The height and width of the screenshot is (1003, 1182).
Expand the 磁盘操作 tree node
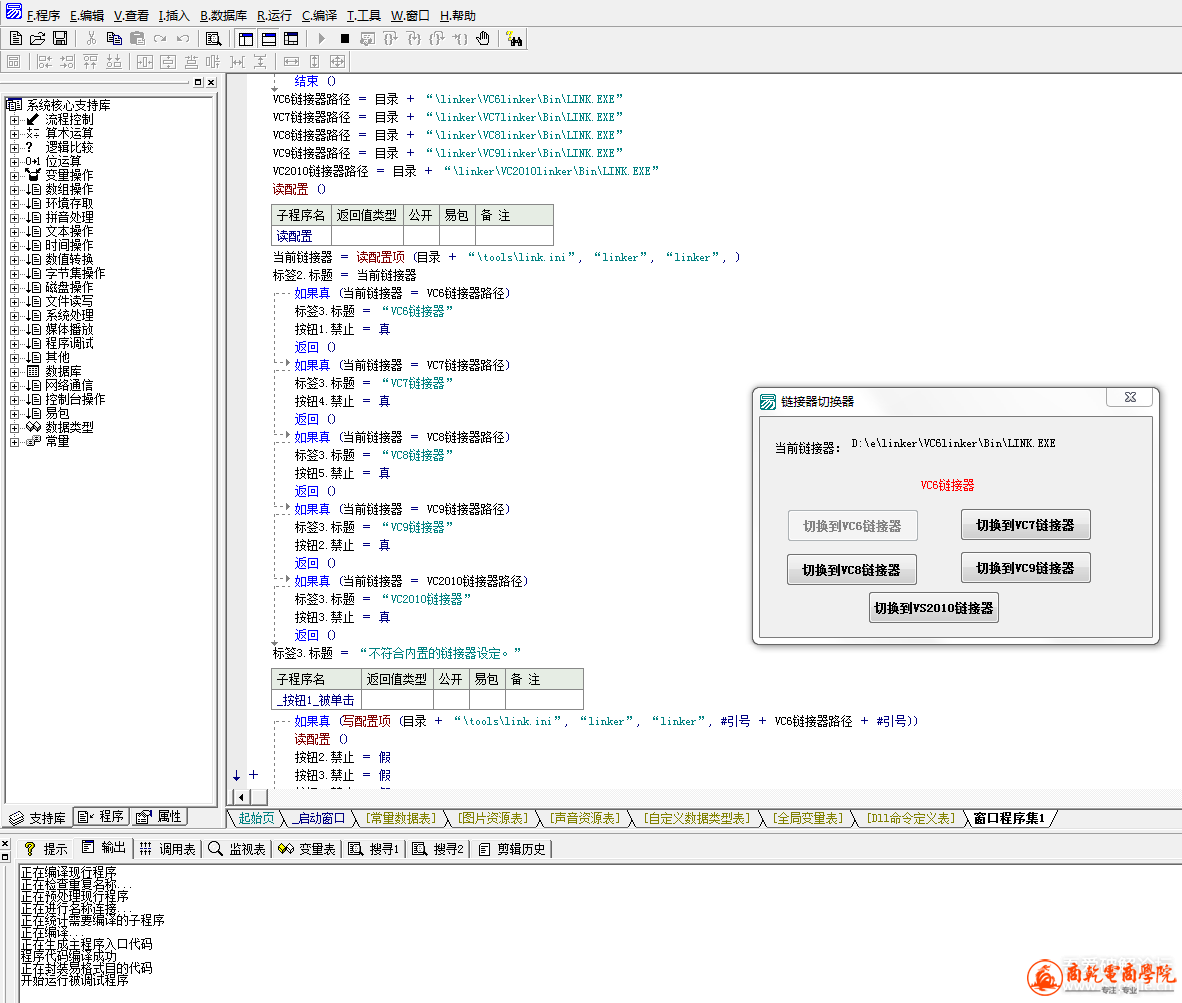[x=14, y=288]
